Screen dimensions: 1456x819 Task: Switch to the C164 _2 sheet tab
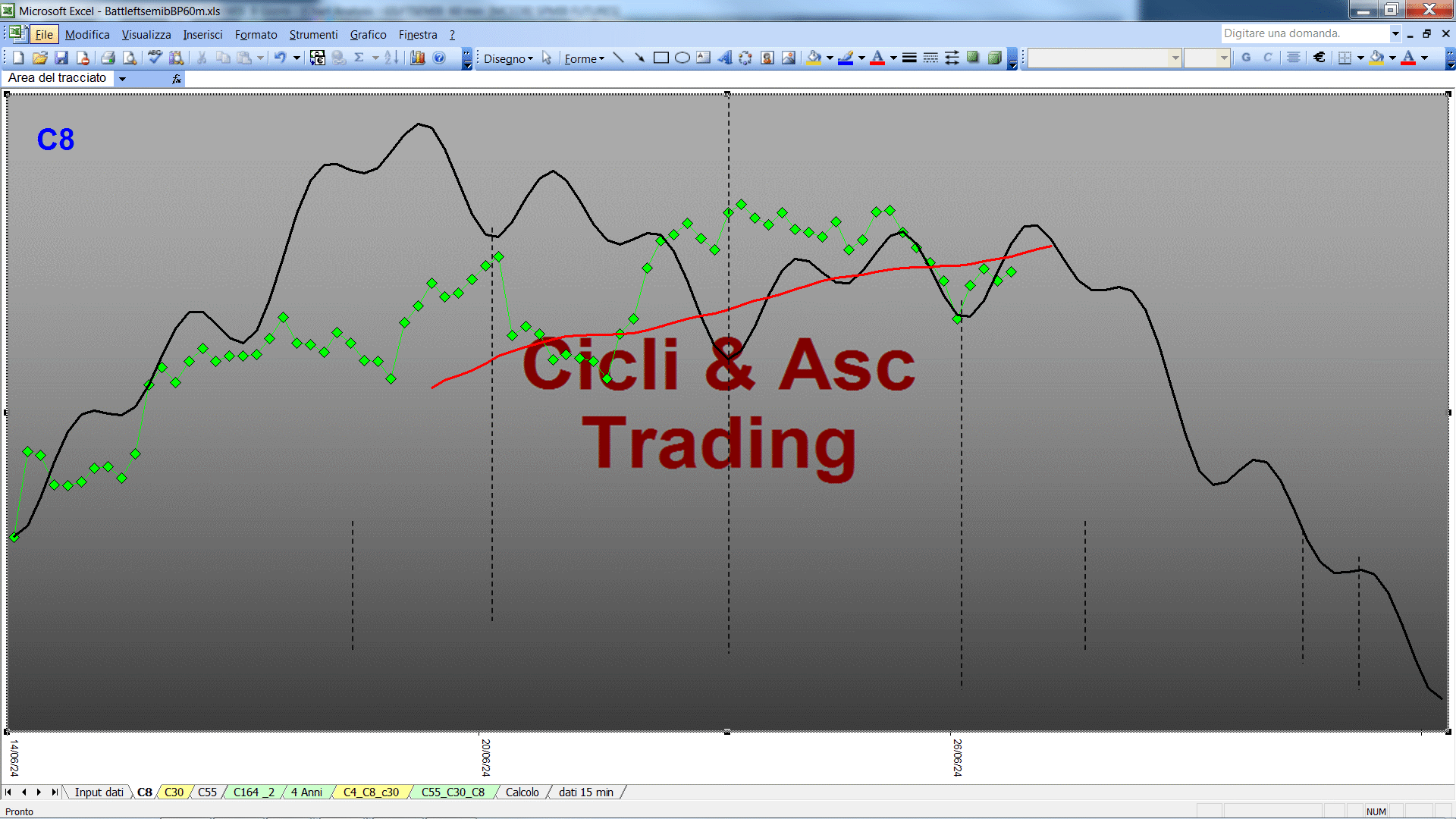tap(254, 792)
